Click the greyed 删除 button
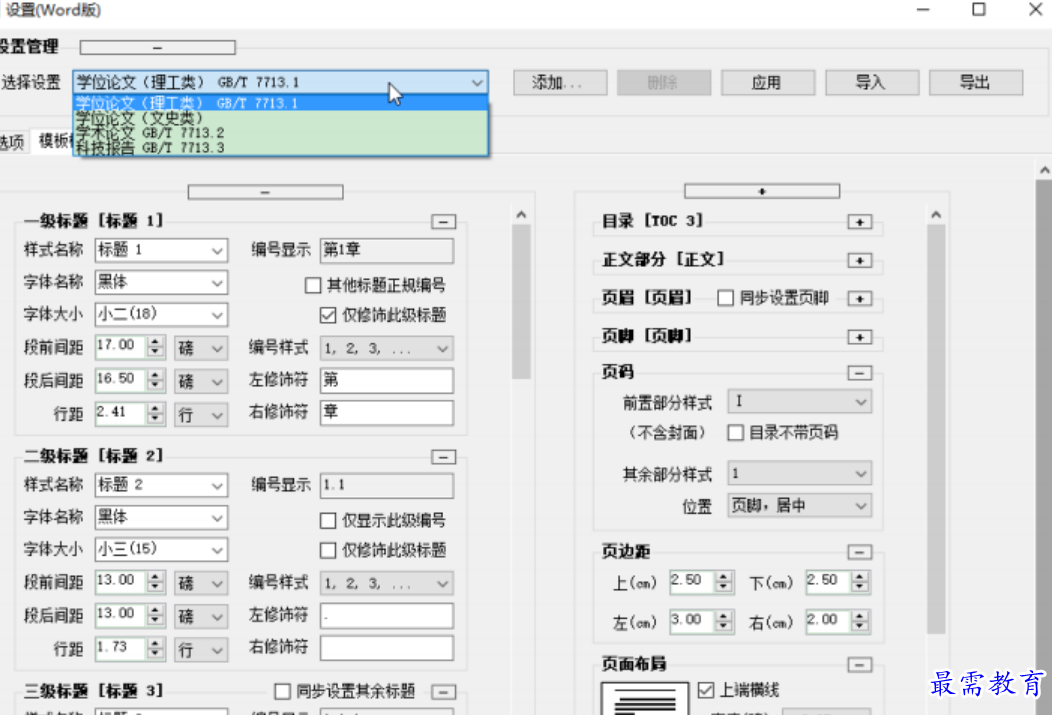The width and height of the screenshot is (1052, 715). 664,82
